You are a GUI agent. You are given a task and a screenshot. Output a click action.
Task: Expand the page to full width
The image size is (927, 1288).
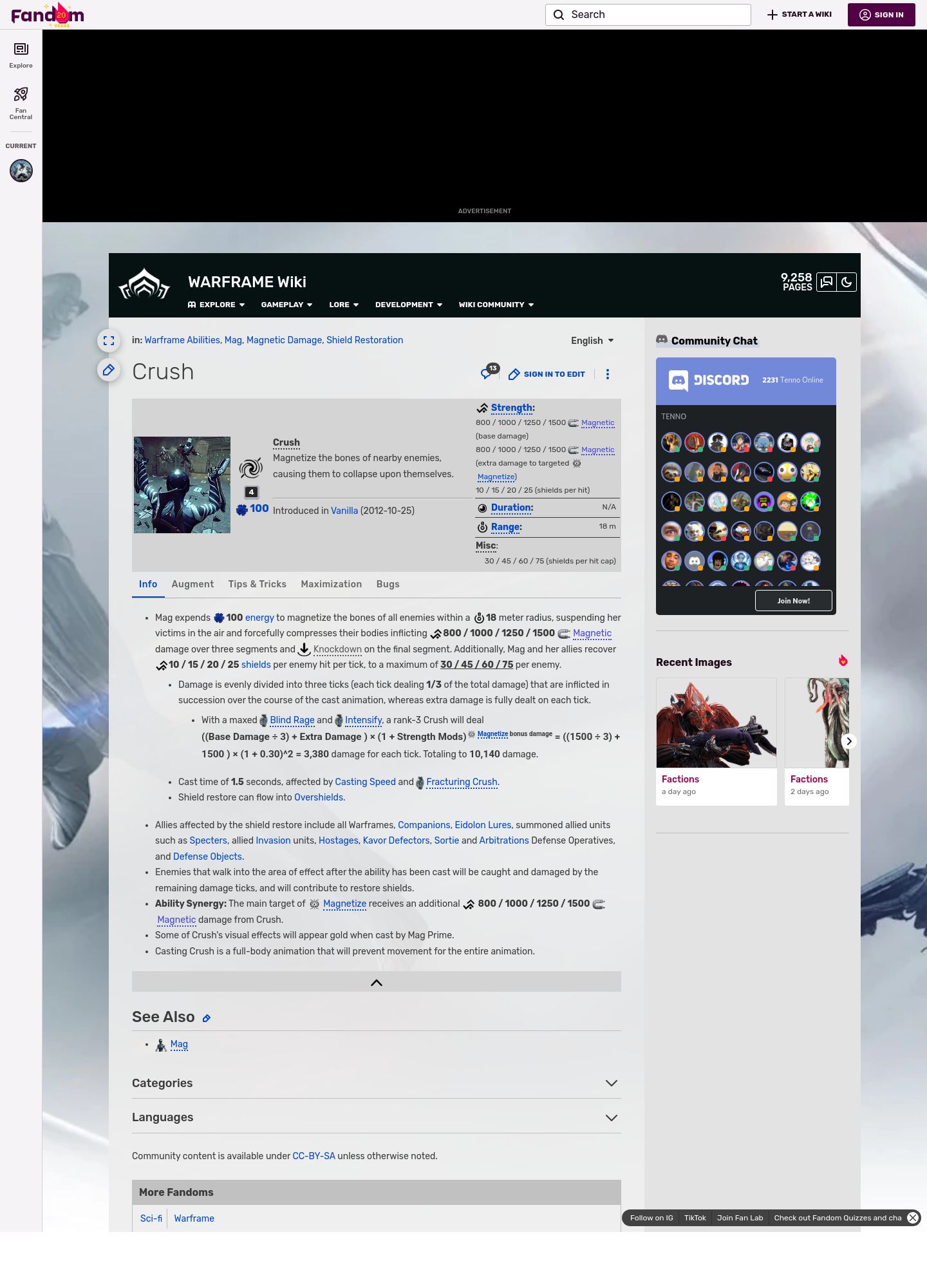[x=109, y=341]
